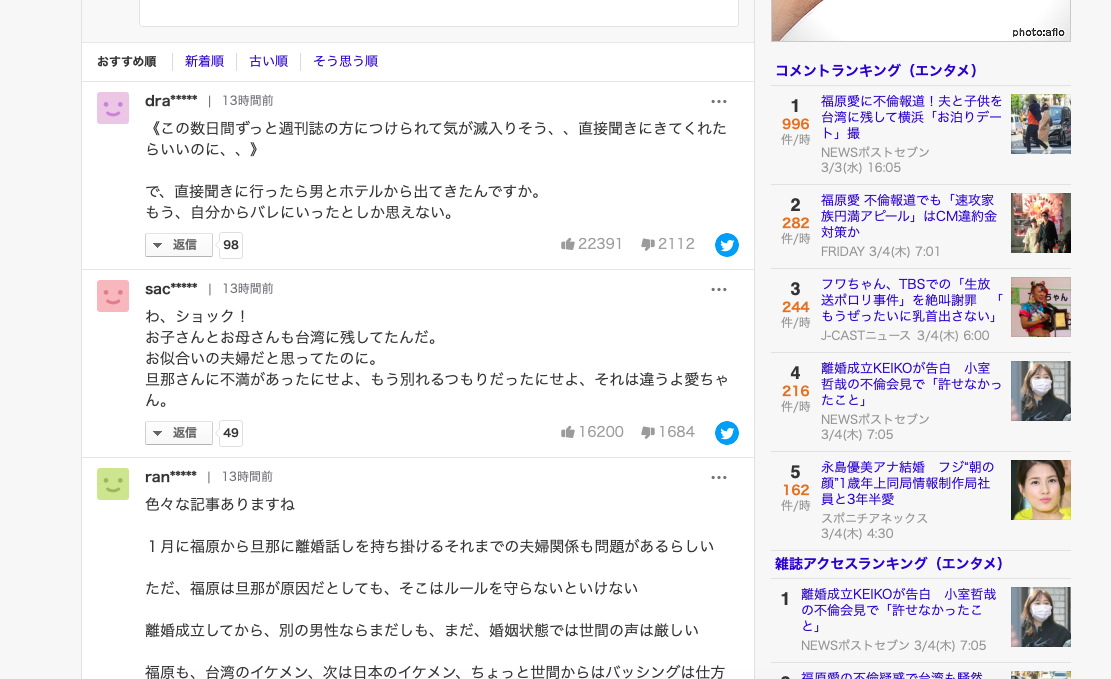Click the photo:aflo image at top right
The image size is (1111, 679).
pos(920,21)
